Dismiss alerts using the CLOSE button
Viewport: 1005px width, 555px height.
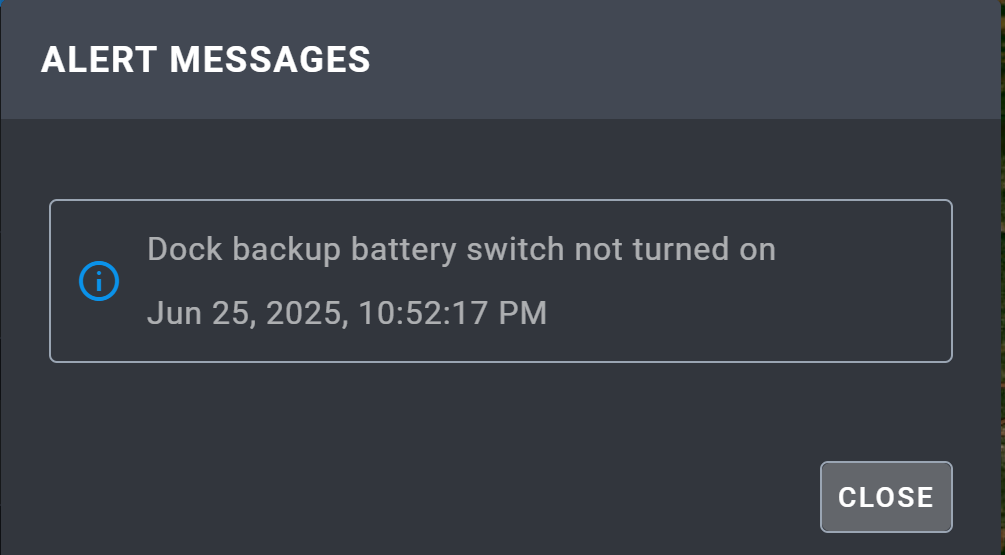click(x=886, y=497)
